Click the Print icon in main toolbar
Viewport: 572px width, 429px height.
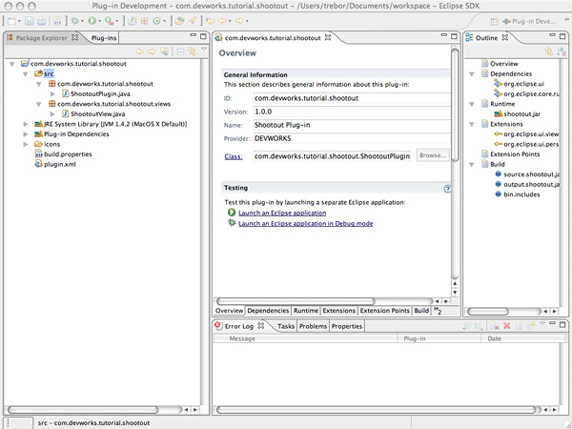click(x=42, y=21)
